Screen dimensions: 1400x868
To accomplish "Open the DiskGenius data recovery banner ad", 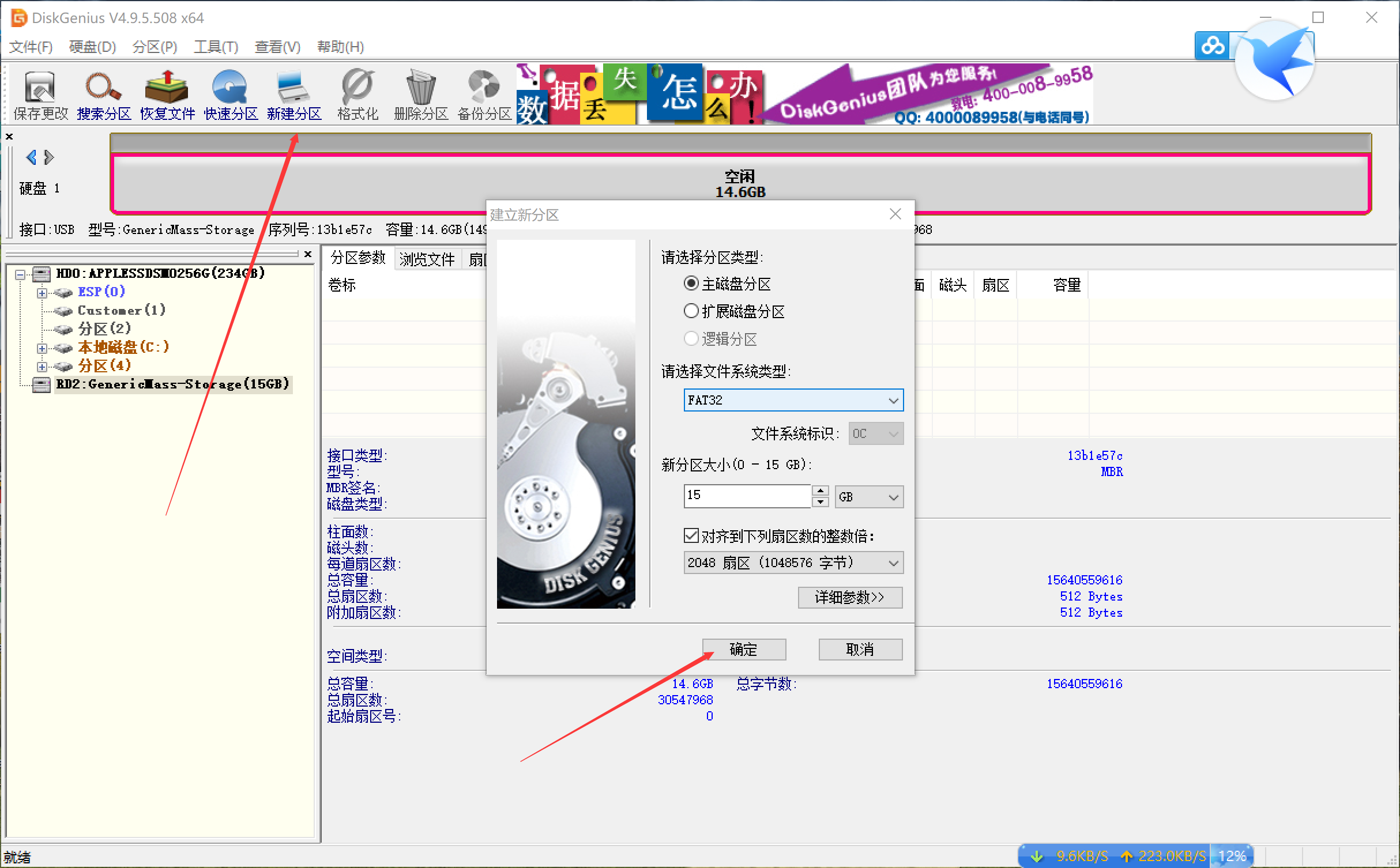I will click(804, 94).
